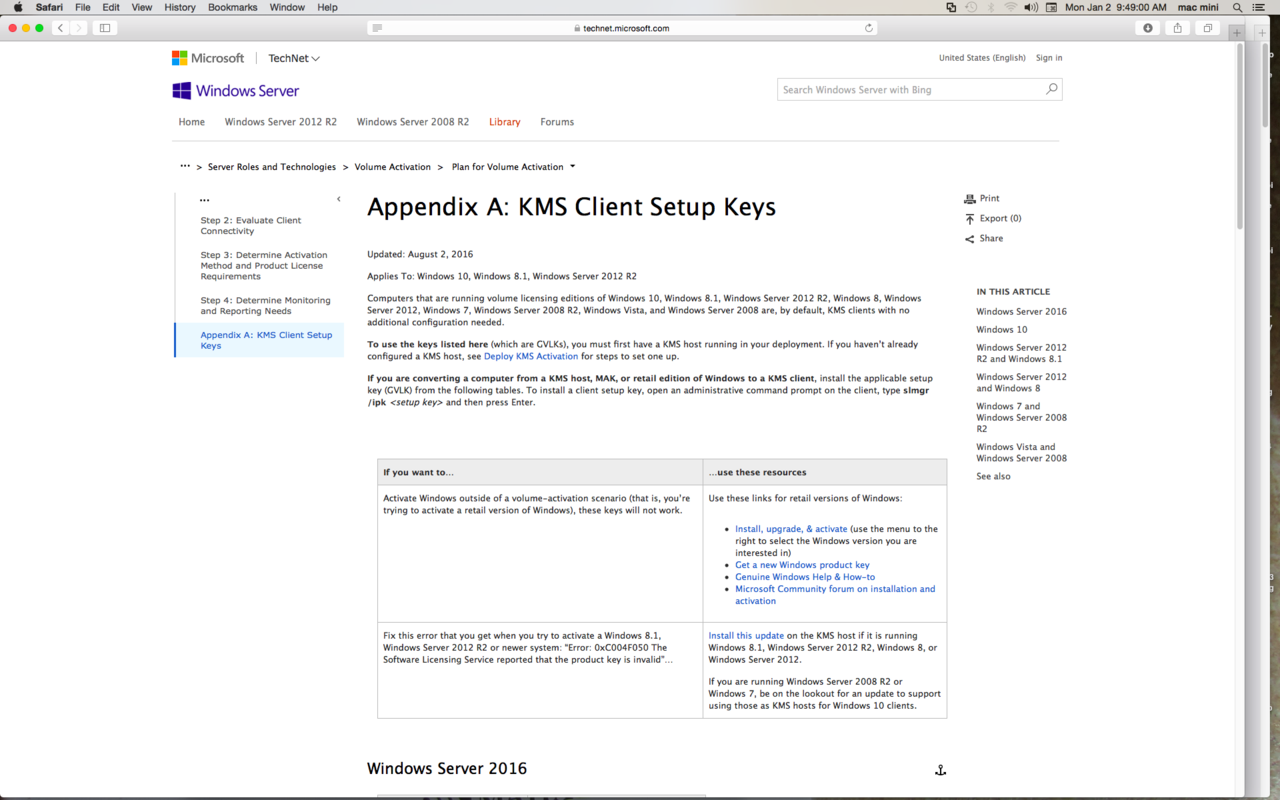
Task: Open the Safari downloads icon
Action: (x=1148, y=28)
